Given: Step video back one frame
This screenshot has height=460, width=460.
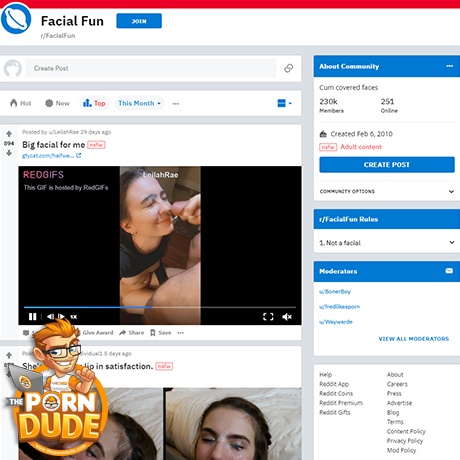Looking at the screenshot, I should [50, 316].
